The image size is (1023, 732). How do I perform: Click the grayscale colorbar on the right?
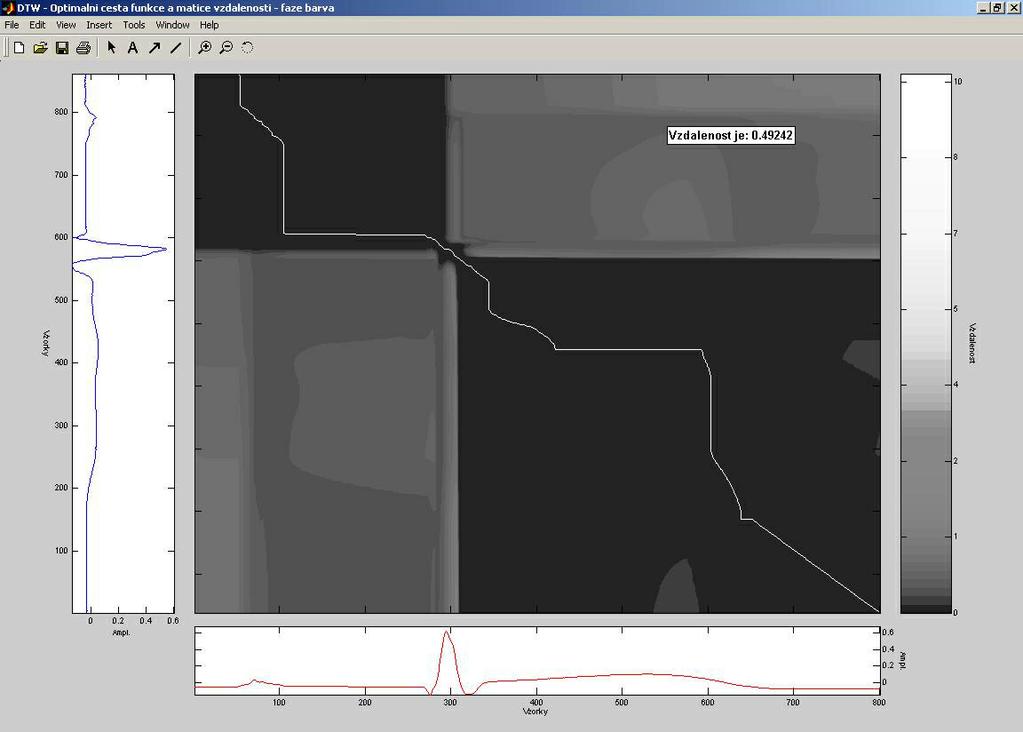pyautogui.click(x=926, y=343)
